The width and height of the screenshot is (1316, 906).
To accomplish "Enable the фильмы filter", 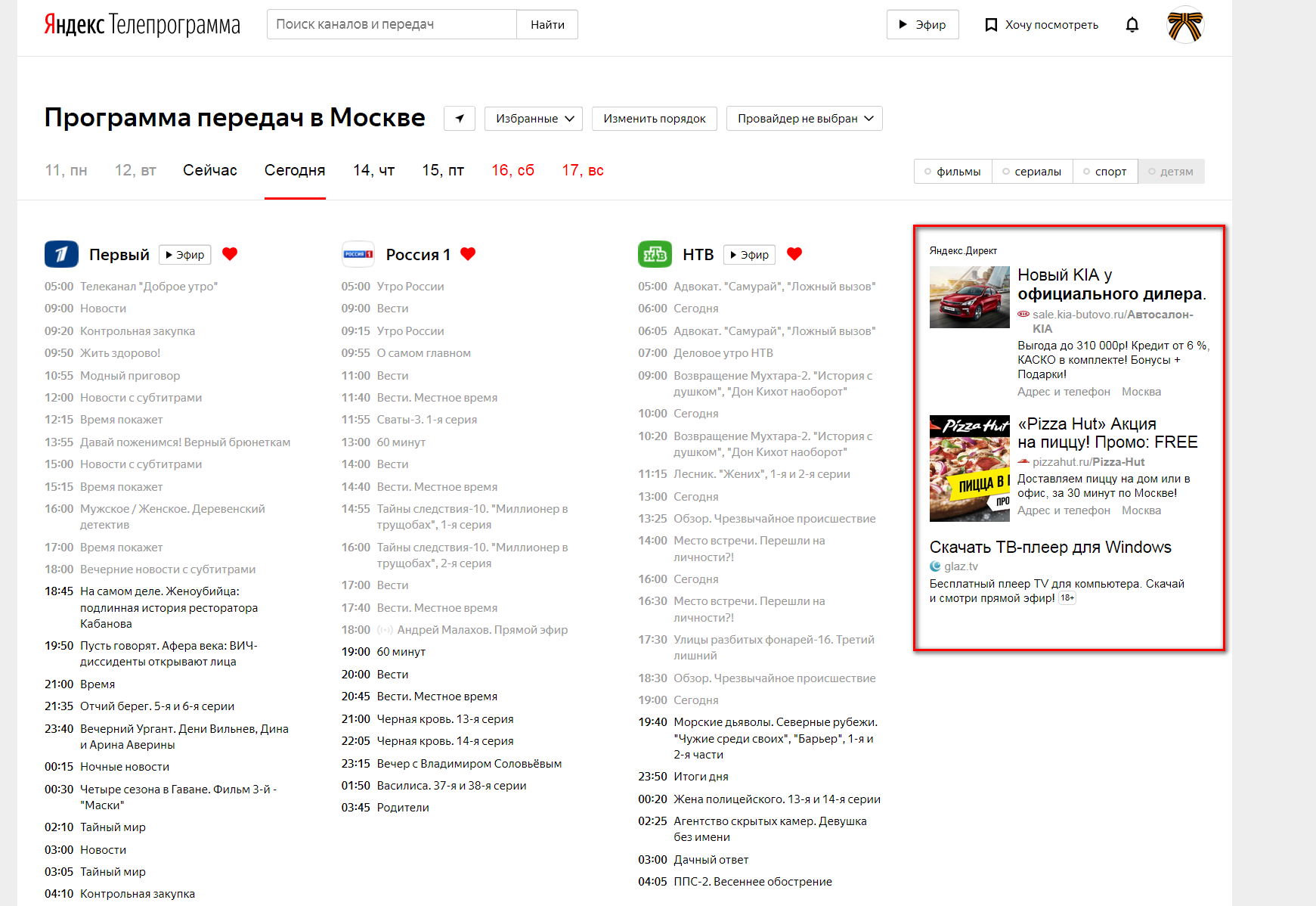I will pos(952,171).
